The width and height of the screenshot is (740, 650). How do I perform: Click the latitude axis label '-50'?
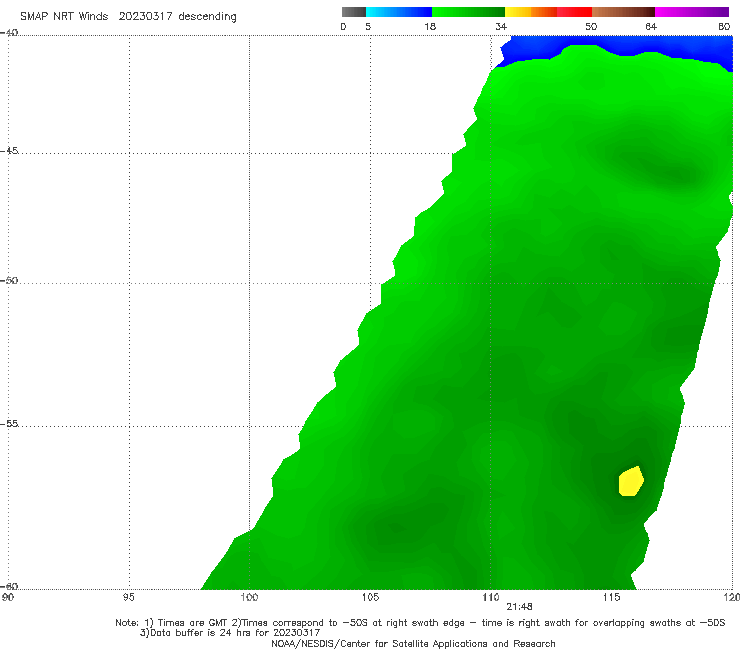pos(9,280)
